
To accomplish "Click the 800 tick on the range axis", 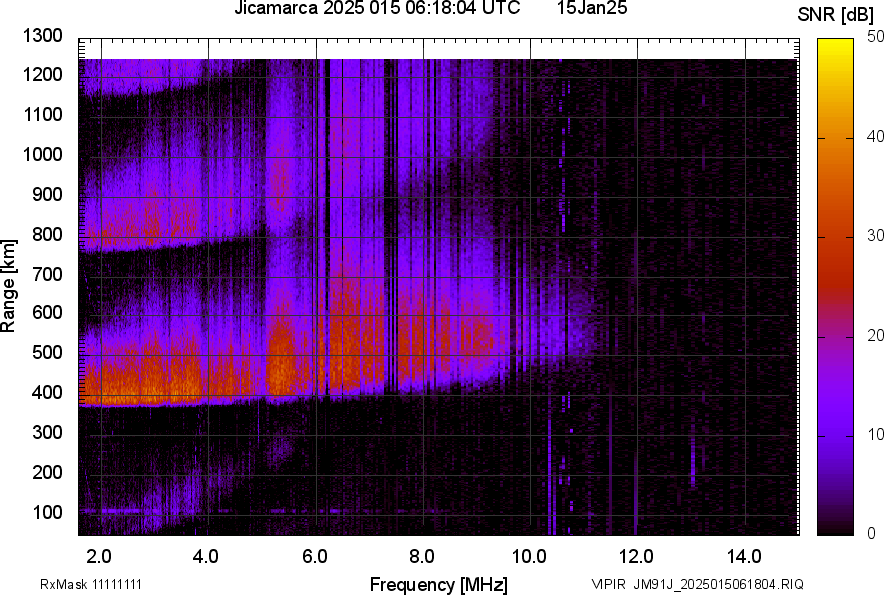I will point(50,235).
